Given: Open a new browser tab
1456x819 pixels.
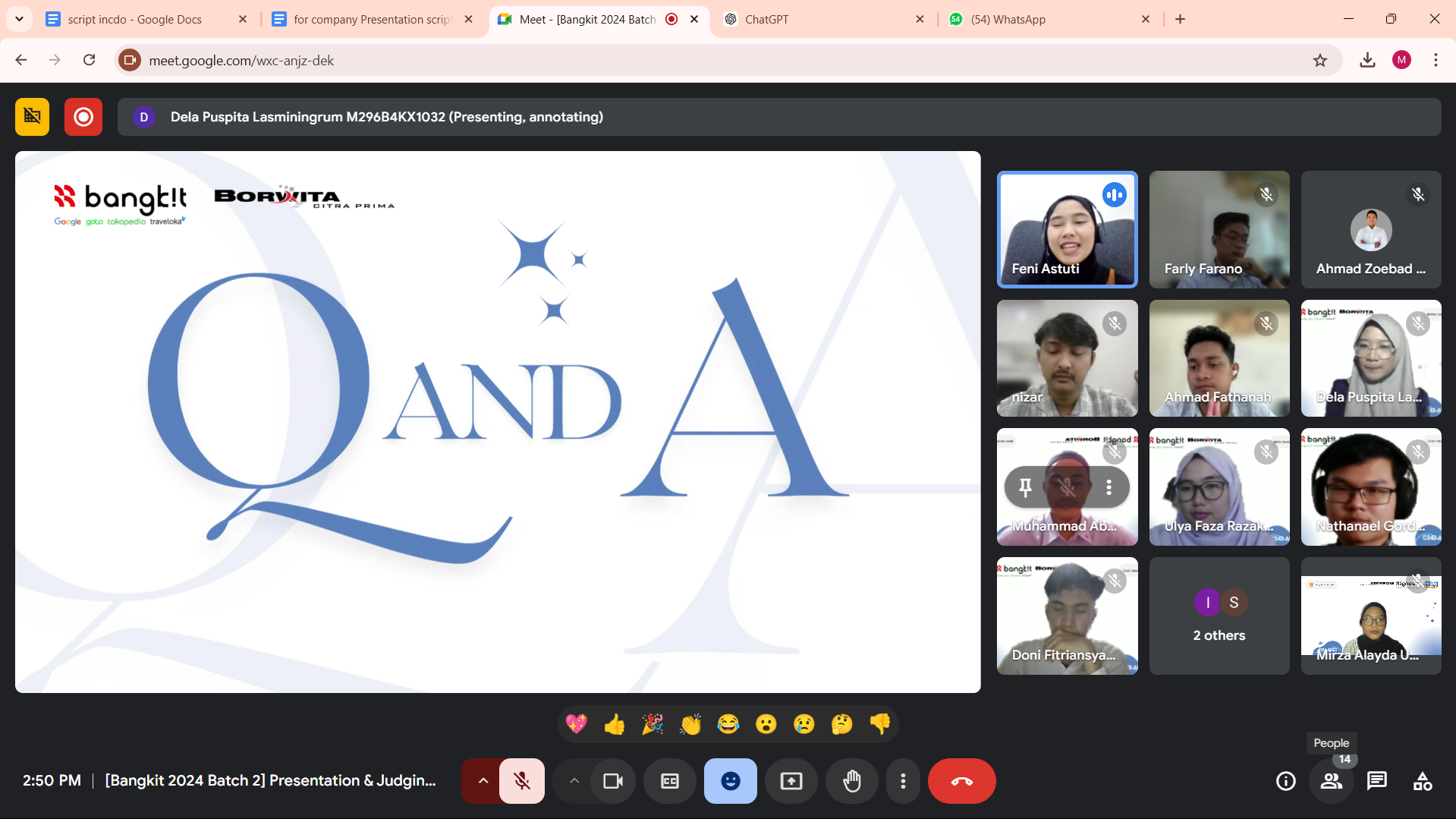Looking at the screenshot, I should [1180, 19].
